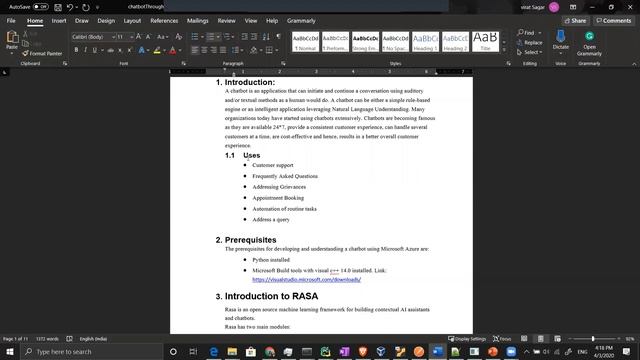Toggle the AutoSave switch
Image resolution: width=640 pixels, height=360 pixels.
click(x=40, y=7)
